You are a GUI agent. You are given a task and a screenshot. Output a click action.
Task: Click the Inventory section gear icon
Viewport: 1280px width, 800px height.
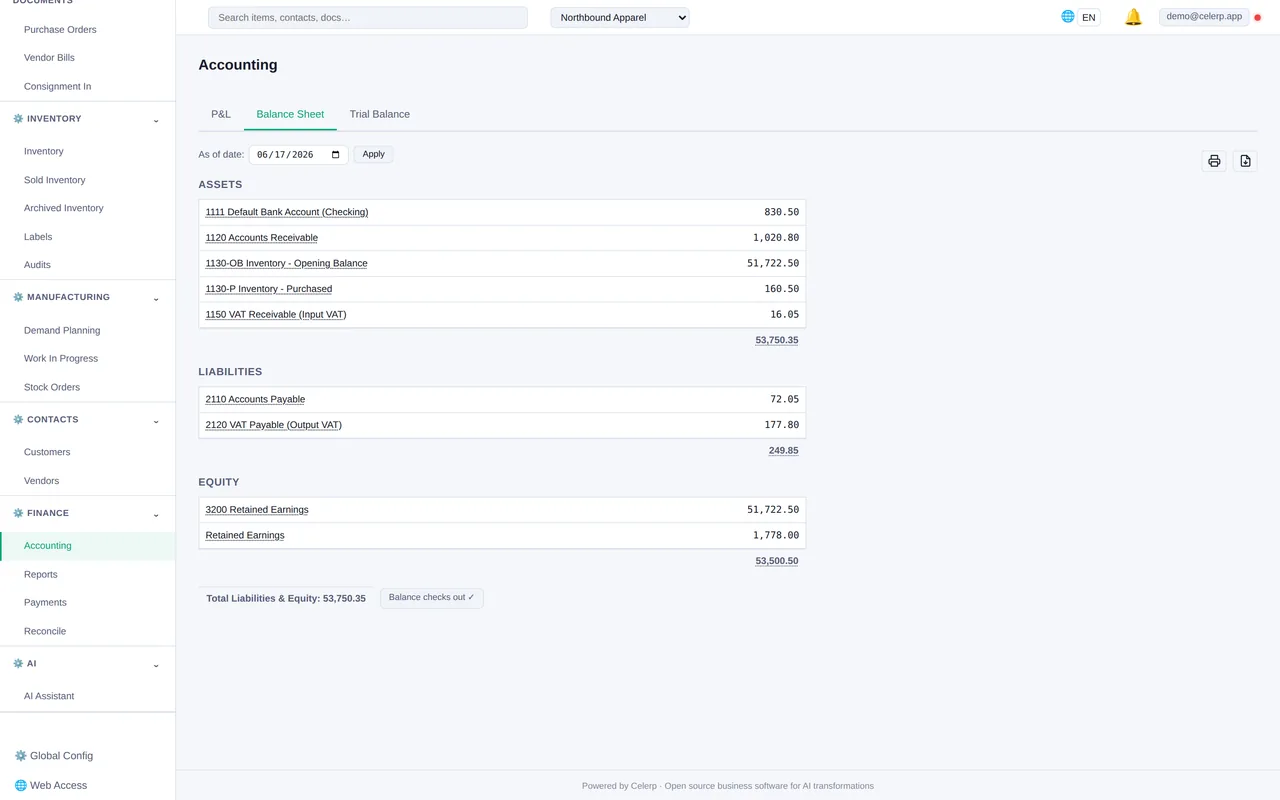18,119
